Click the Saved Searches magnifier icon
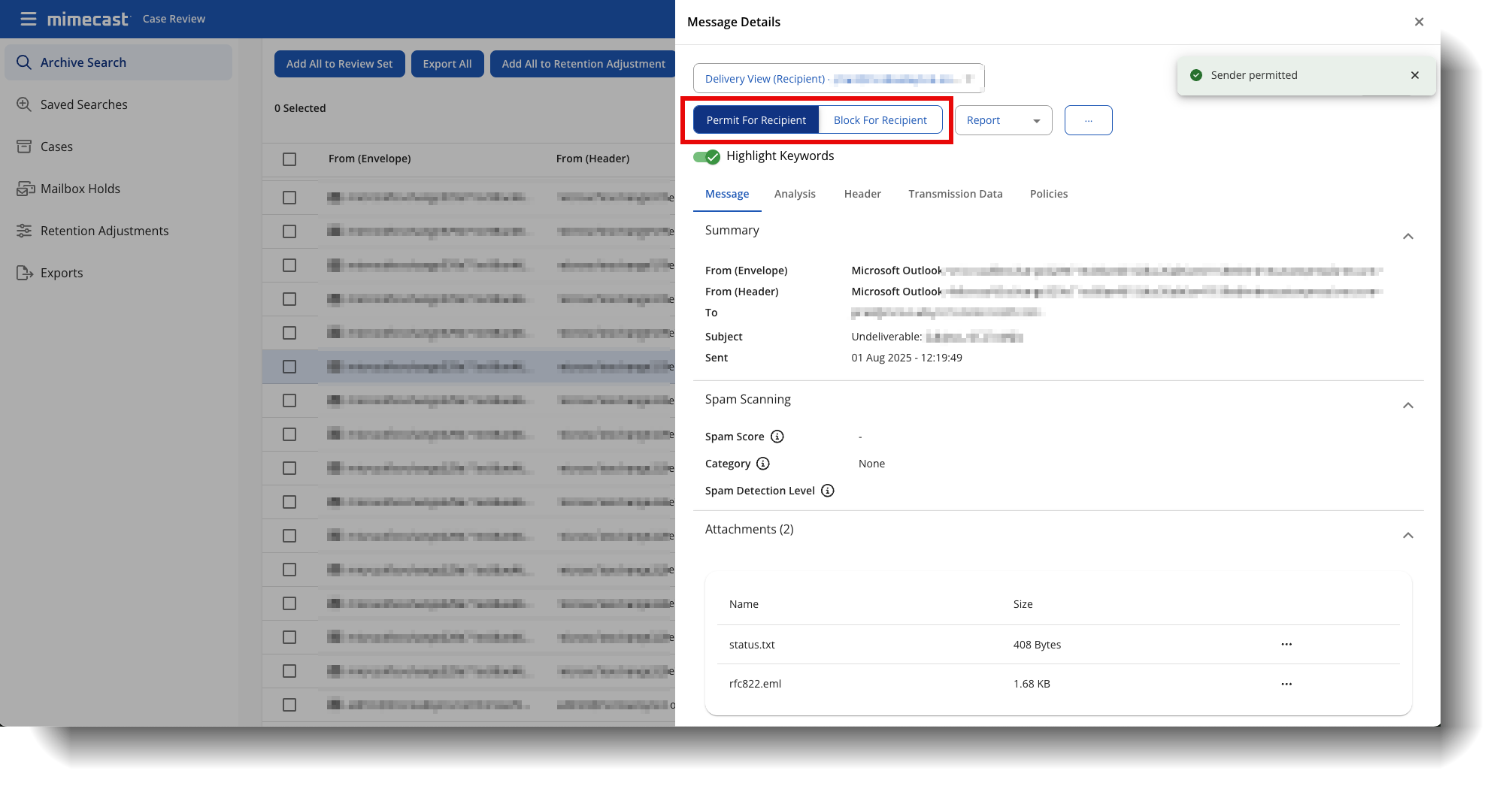The width and height of the screenshot is (1512, 798). click(24, 104)
